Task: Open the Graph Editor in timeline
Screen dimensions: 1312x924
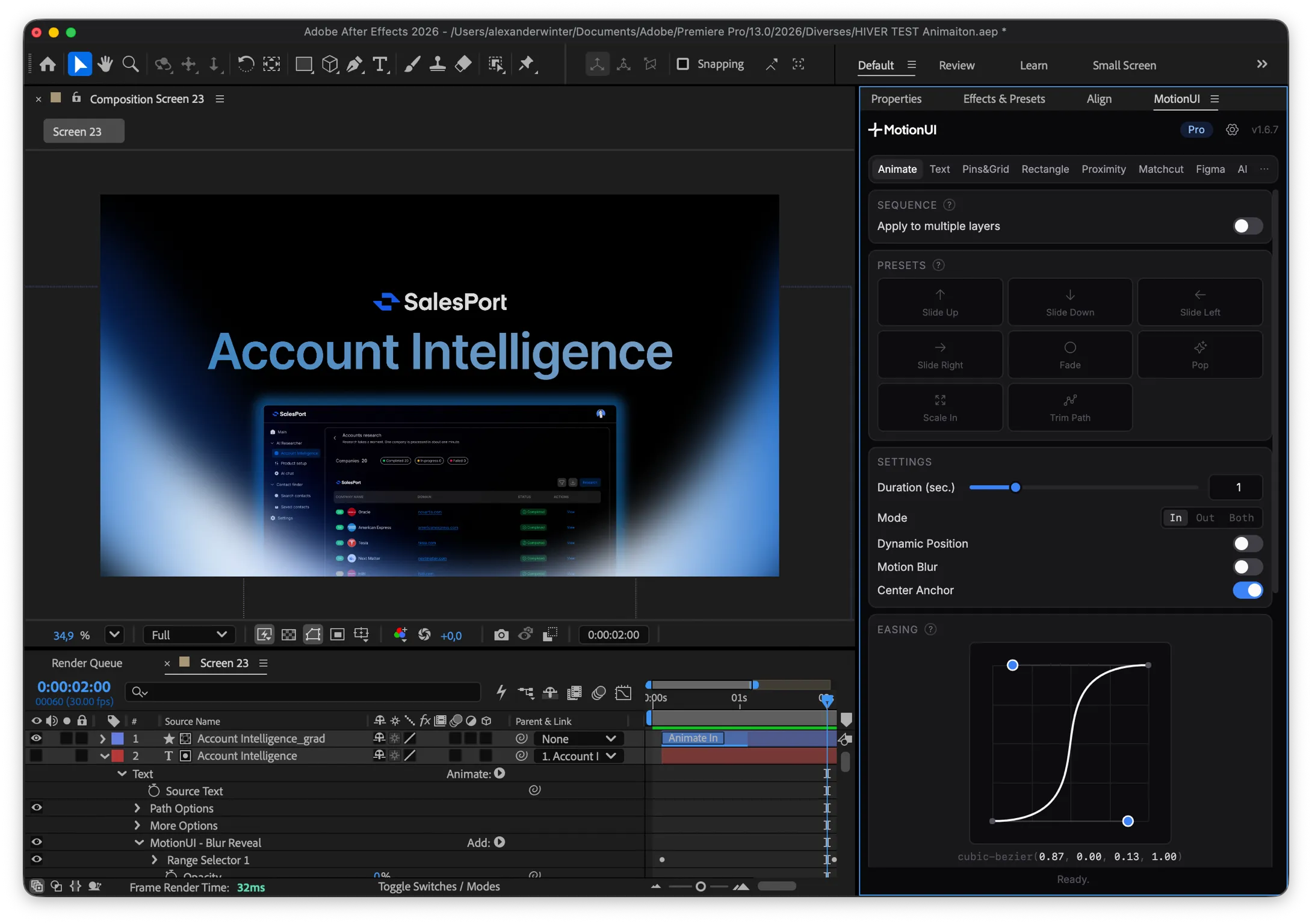Action: click(x=624, y=693)
